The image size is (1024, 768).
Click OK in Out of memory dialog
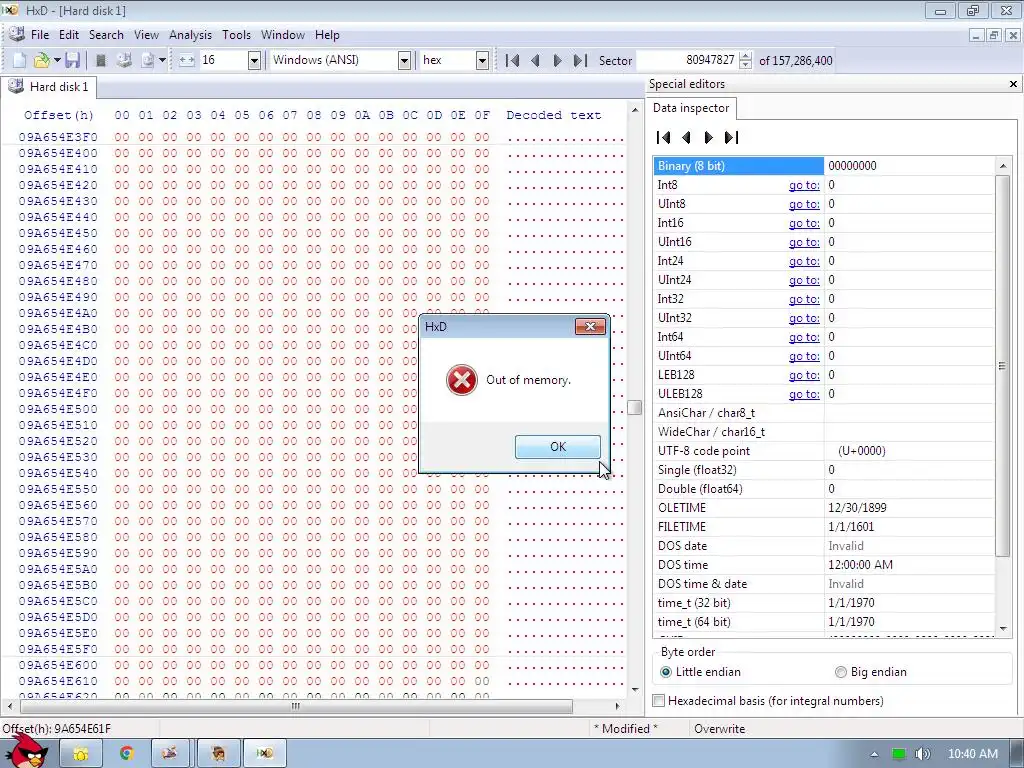558,447
